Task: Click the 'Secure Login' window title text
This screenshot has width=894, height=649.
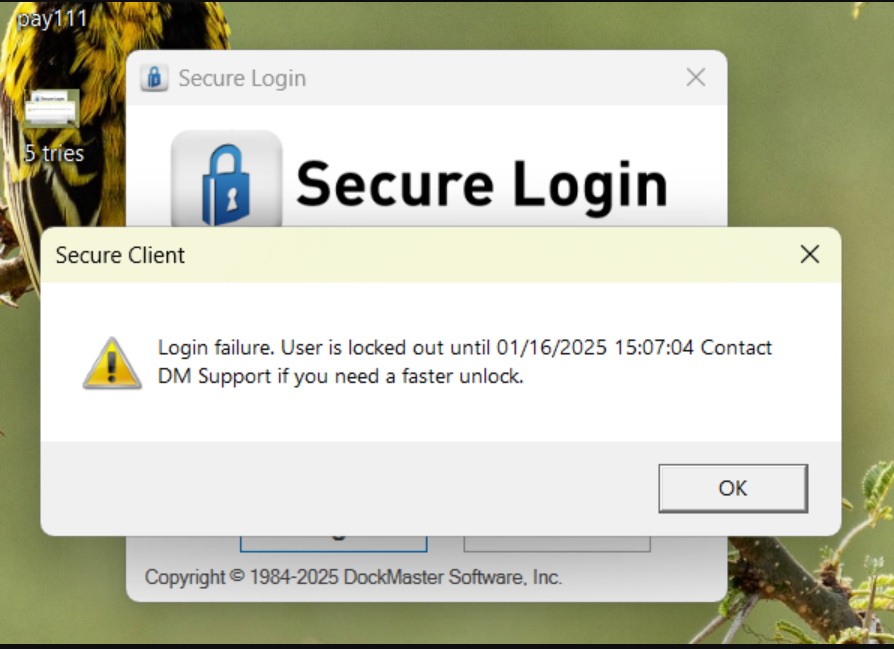Action: click(242, 78)
